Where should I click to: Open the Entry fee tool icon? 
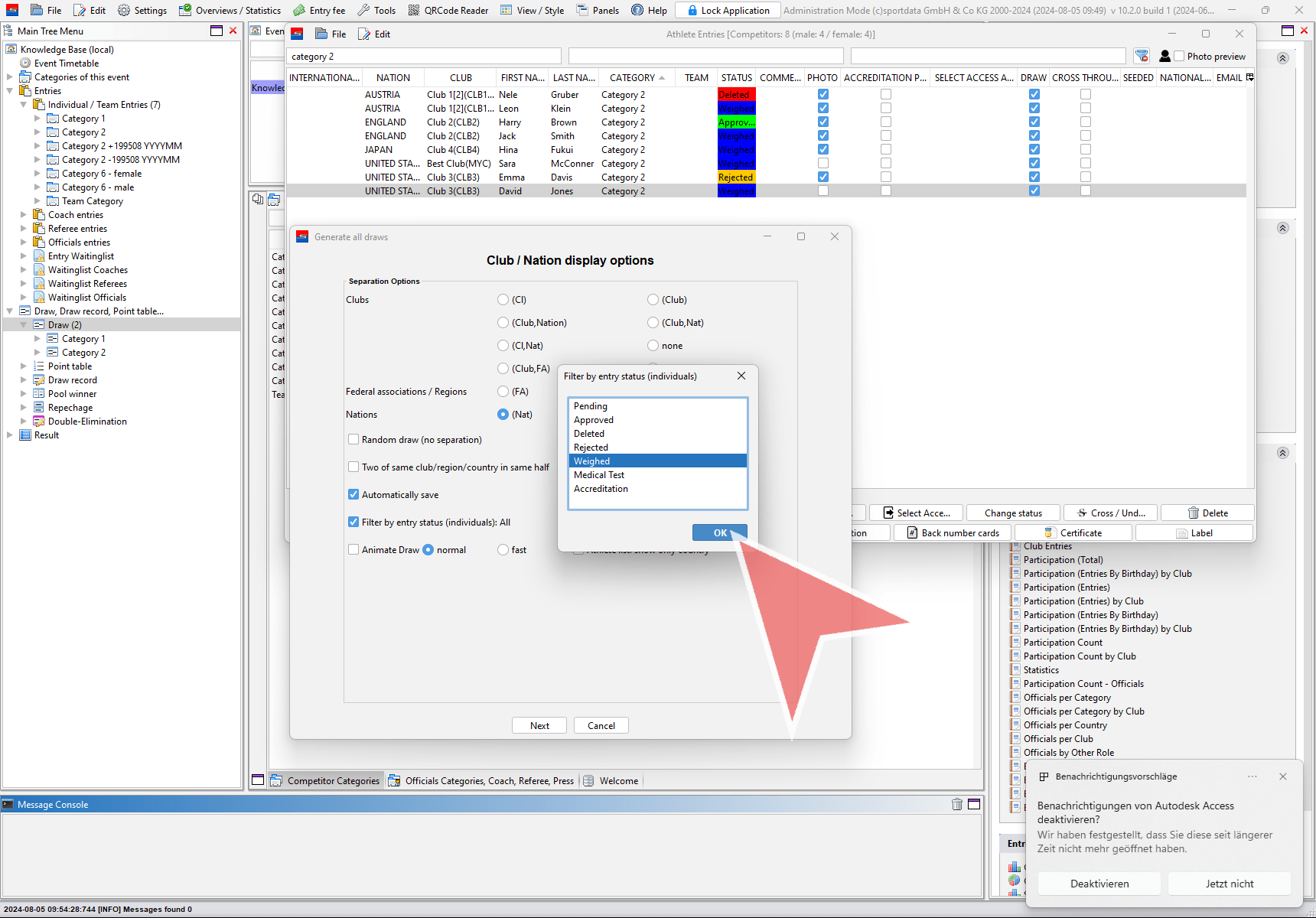tap(299, 10)
